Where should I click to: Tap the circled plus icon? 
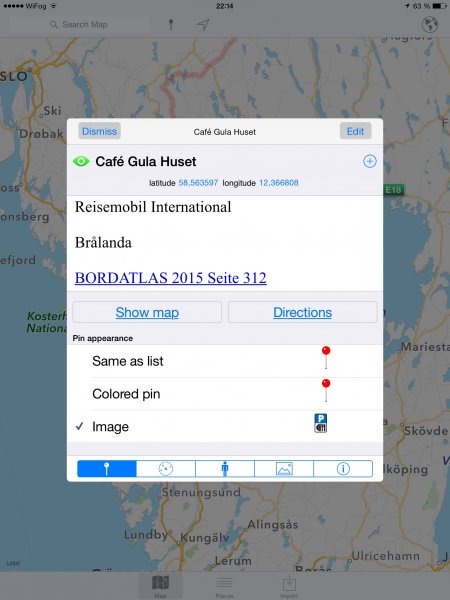369,161
